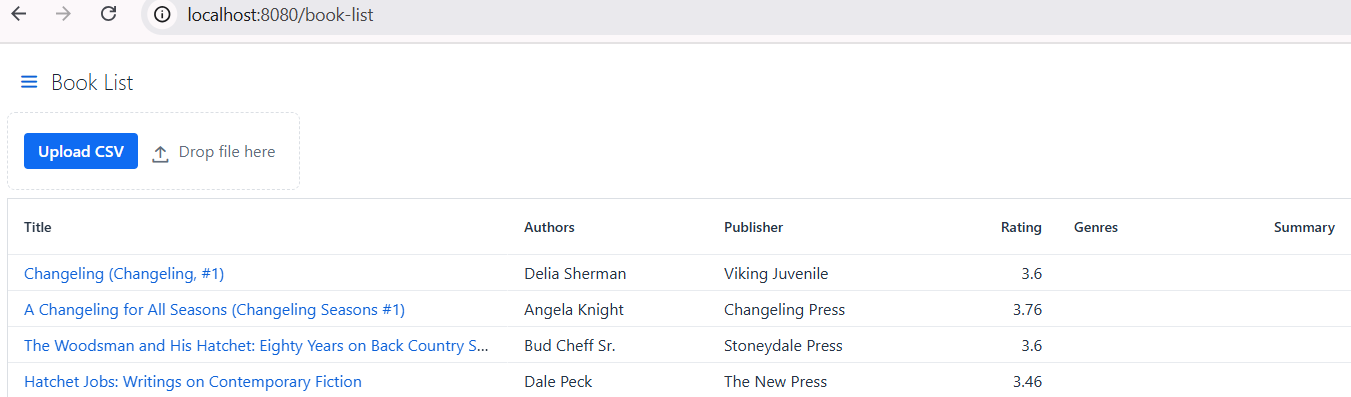The width and height of the screenshot is (1351, 397).
Task: Open Hatchet Jobs: Writings on Contemporary Fiction
Action: click(x=193, y=381)
